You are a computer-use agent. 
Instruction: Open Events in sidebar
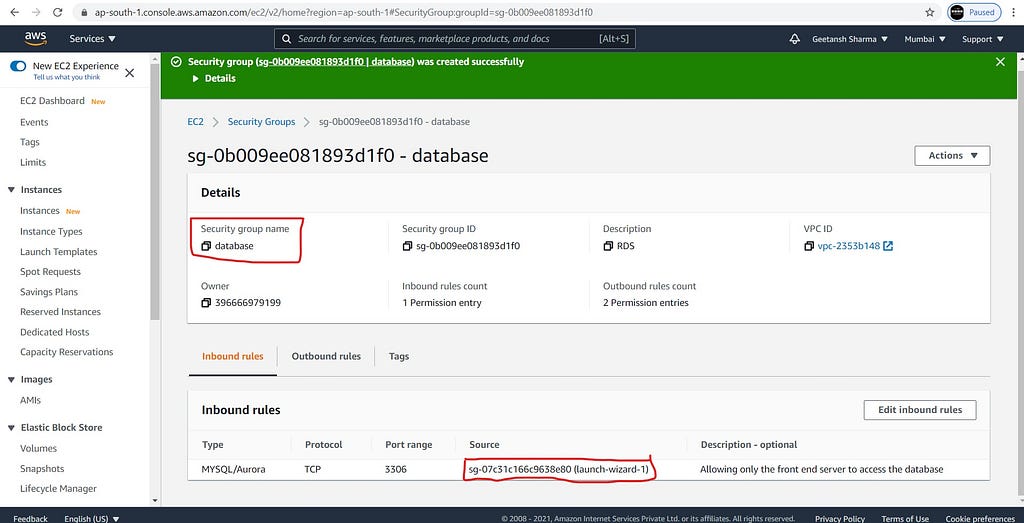point(34,122)
